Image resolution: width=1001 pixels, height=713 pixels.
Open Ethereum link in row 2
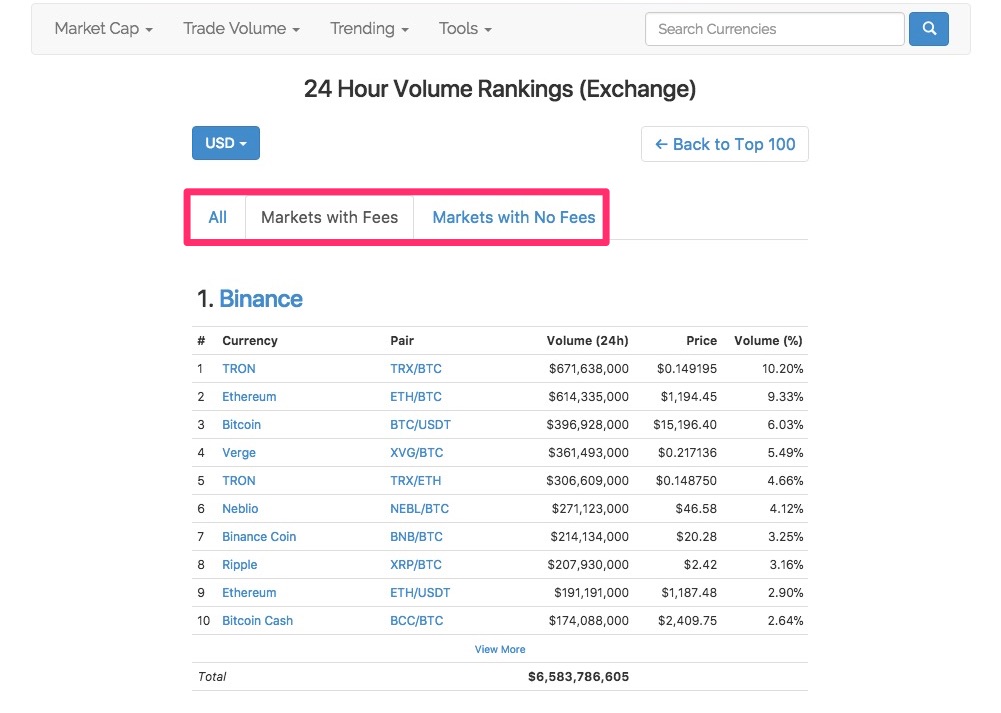249,397
